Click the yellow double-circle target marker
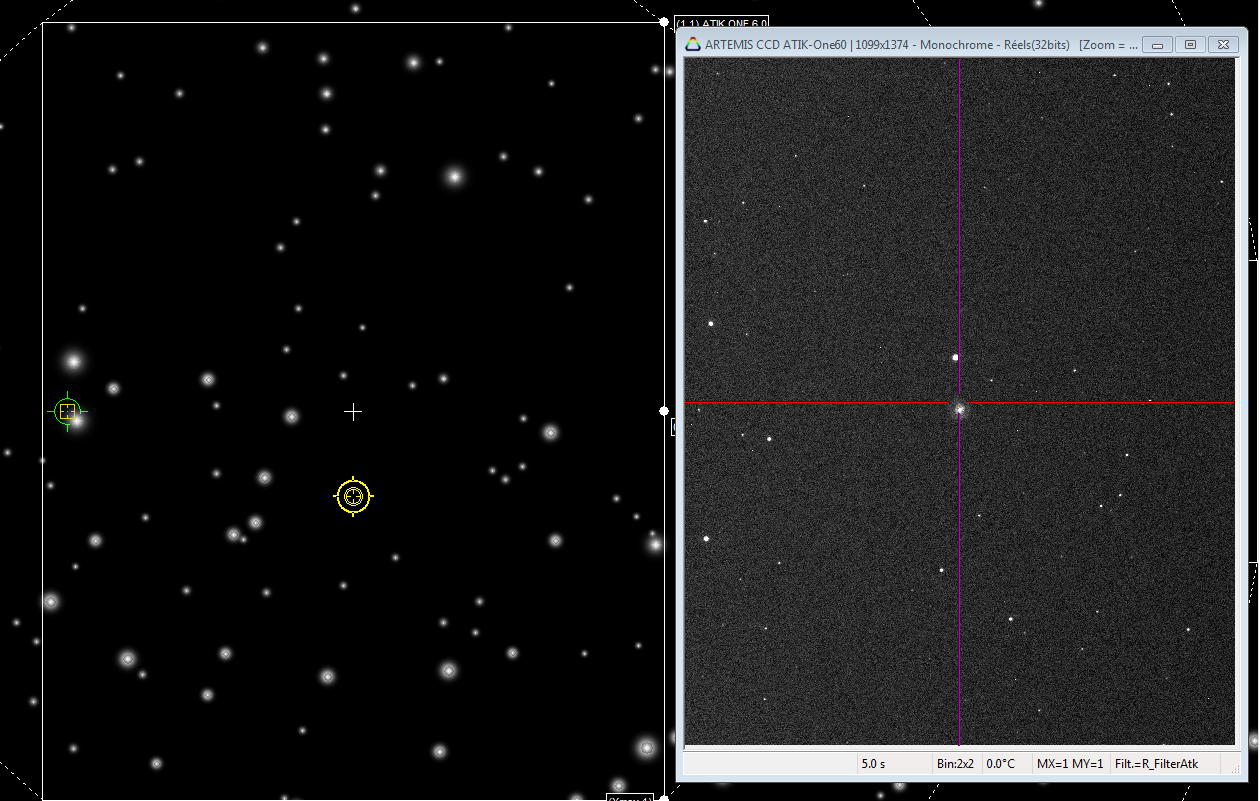This screenshot has height=801, width=1260. coord(353,496)
